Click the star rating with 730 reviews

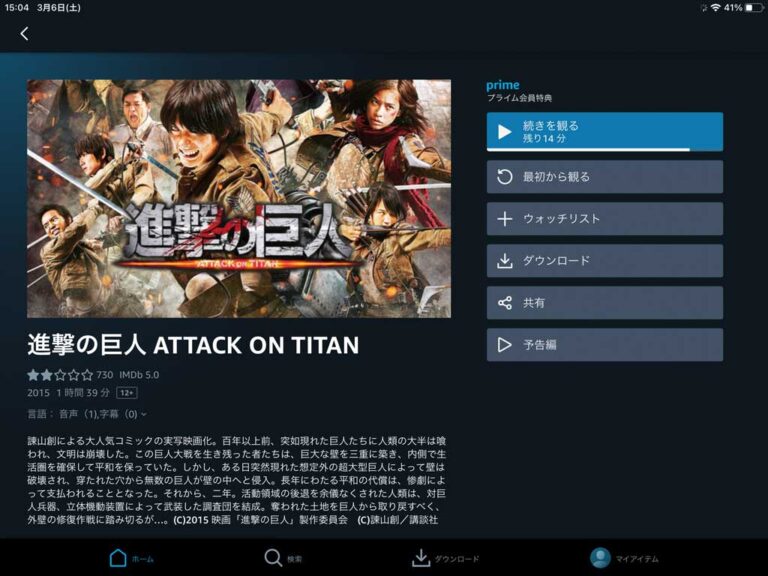[x=70, y=375]
